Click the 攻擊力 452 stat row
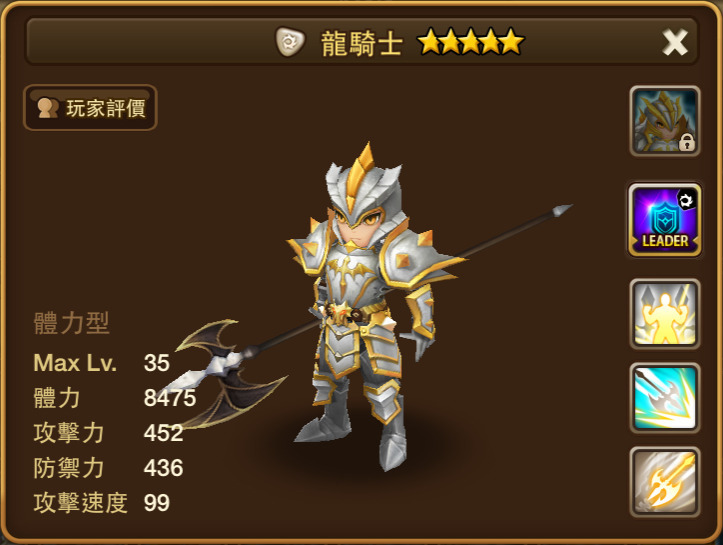The height and width of the screenshot is (545, 723). [108, 433]
